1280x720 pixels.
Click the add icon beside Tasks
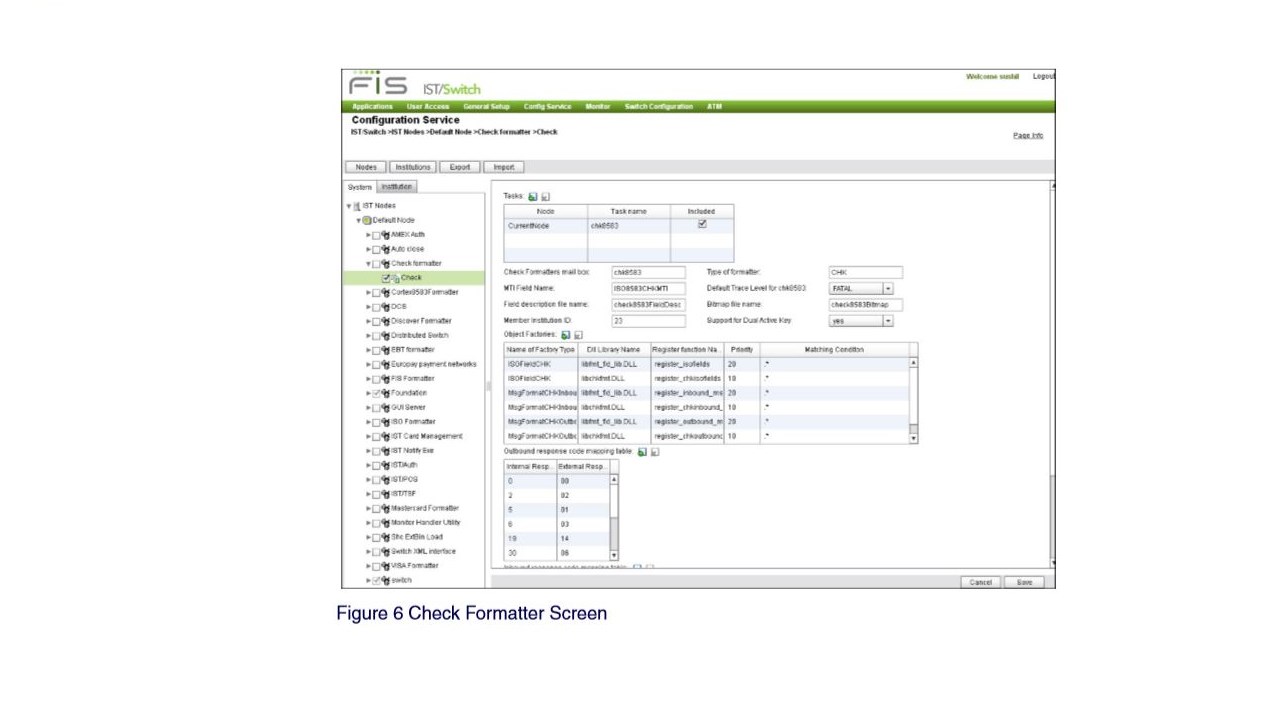tap(533, 197)
